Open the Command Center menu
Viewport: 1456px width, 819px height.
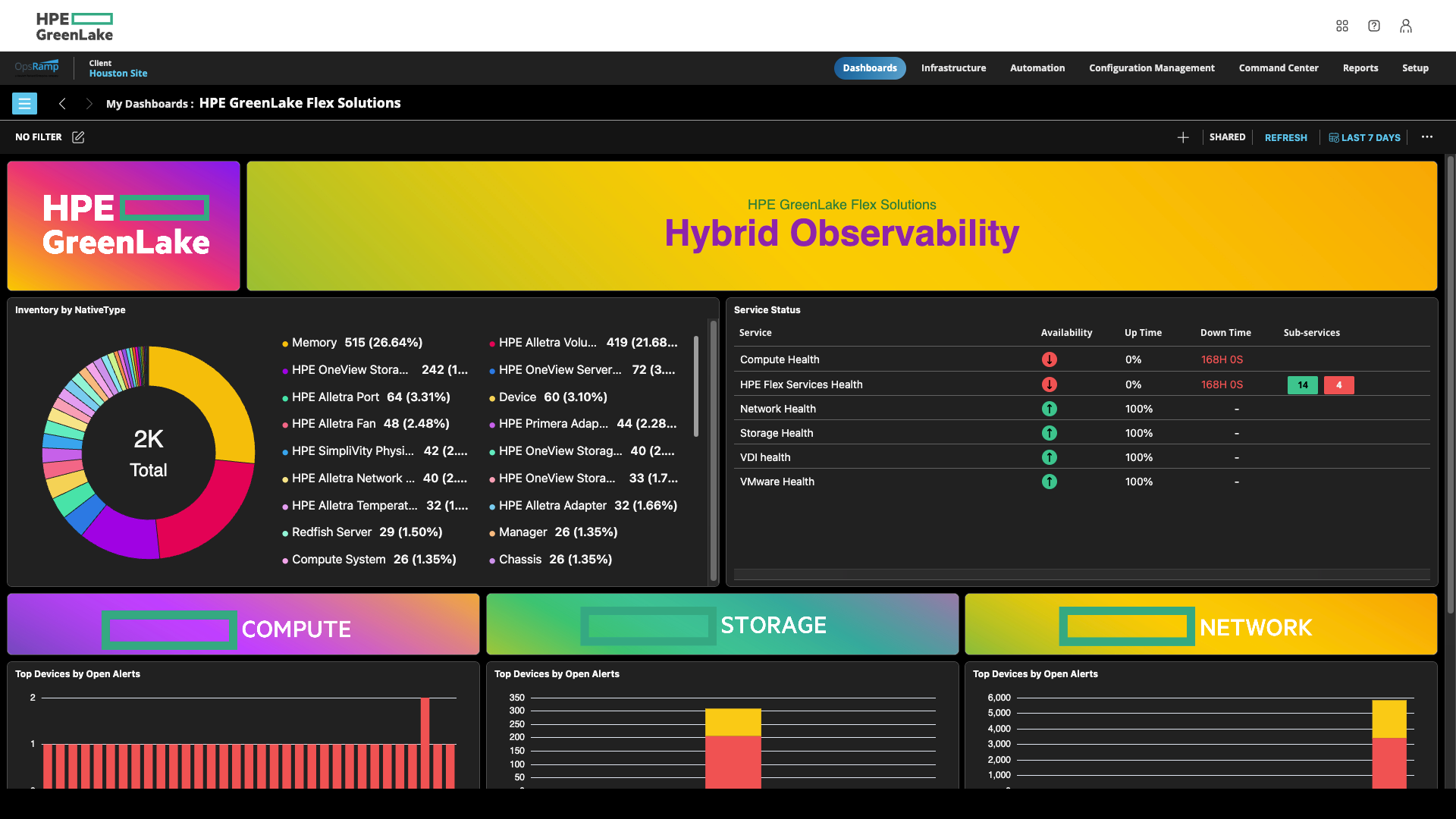tap(1279, 68)
